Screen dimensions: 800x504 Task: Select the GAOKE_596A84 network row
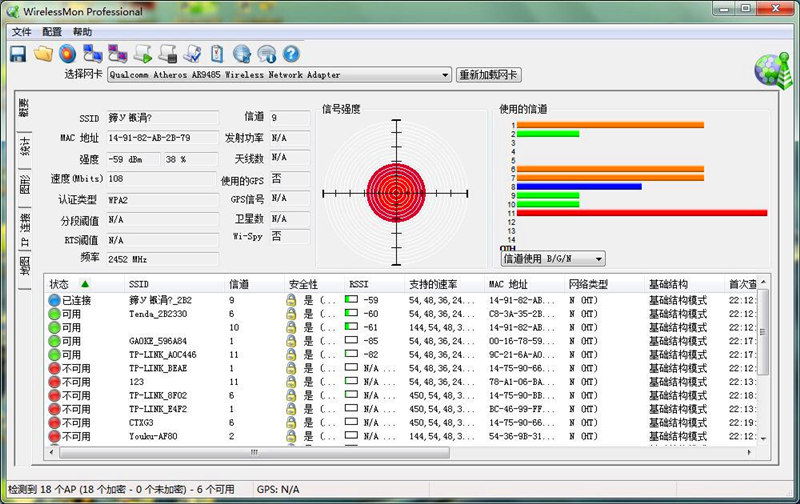pyautogui.click(x=162, y=341)
